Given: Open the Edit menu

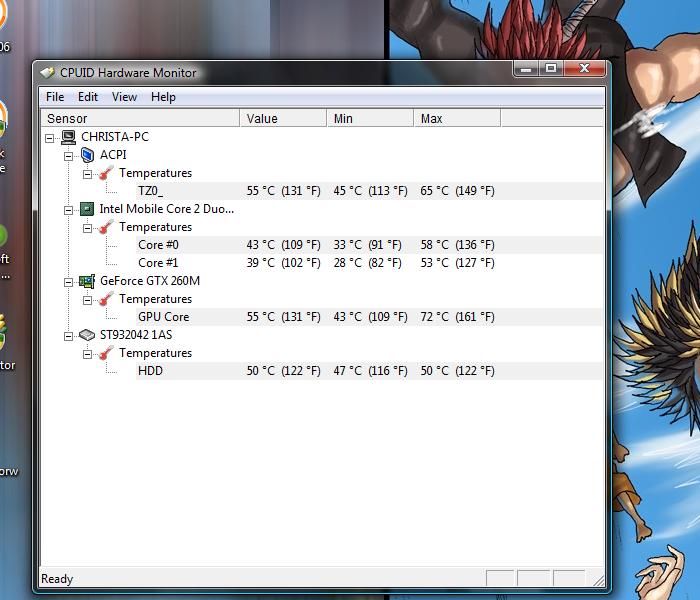Looking at the screenshot, I should tap(88, 97).
